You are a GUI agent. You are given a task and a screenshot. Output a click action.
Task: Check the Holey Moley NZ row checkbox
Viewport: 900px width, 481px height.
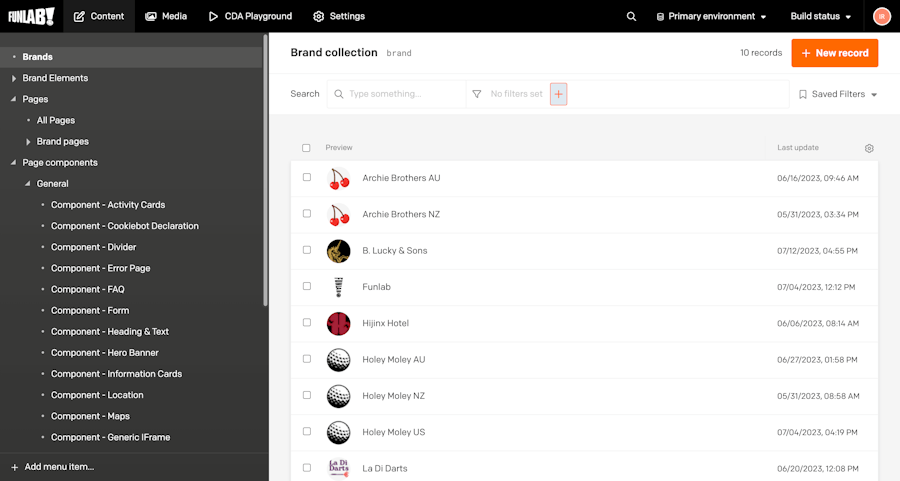point(307,395)
